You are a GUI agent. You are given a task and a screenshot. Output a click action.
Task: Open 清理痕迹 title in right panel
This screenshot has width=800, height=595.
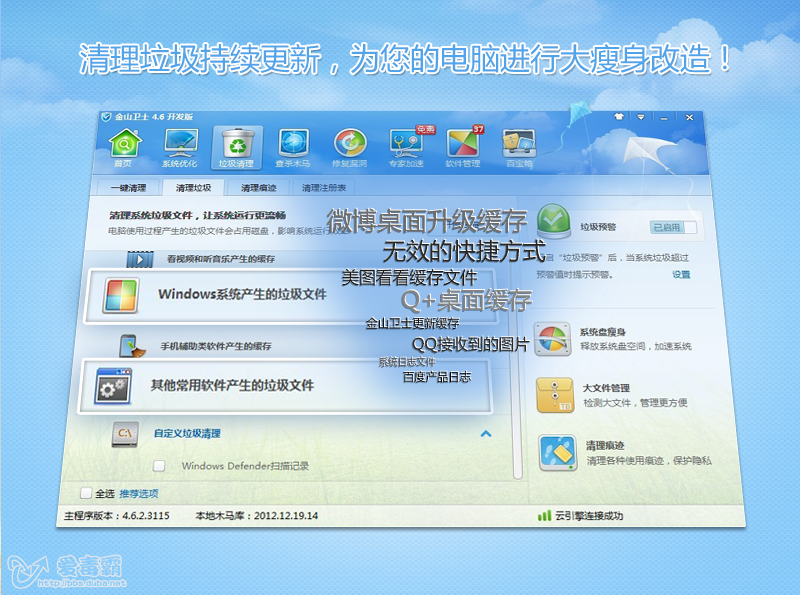click(x=605, y=446)
